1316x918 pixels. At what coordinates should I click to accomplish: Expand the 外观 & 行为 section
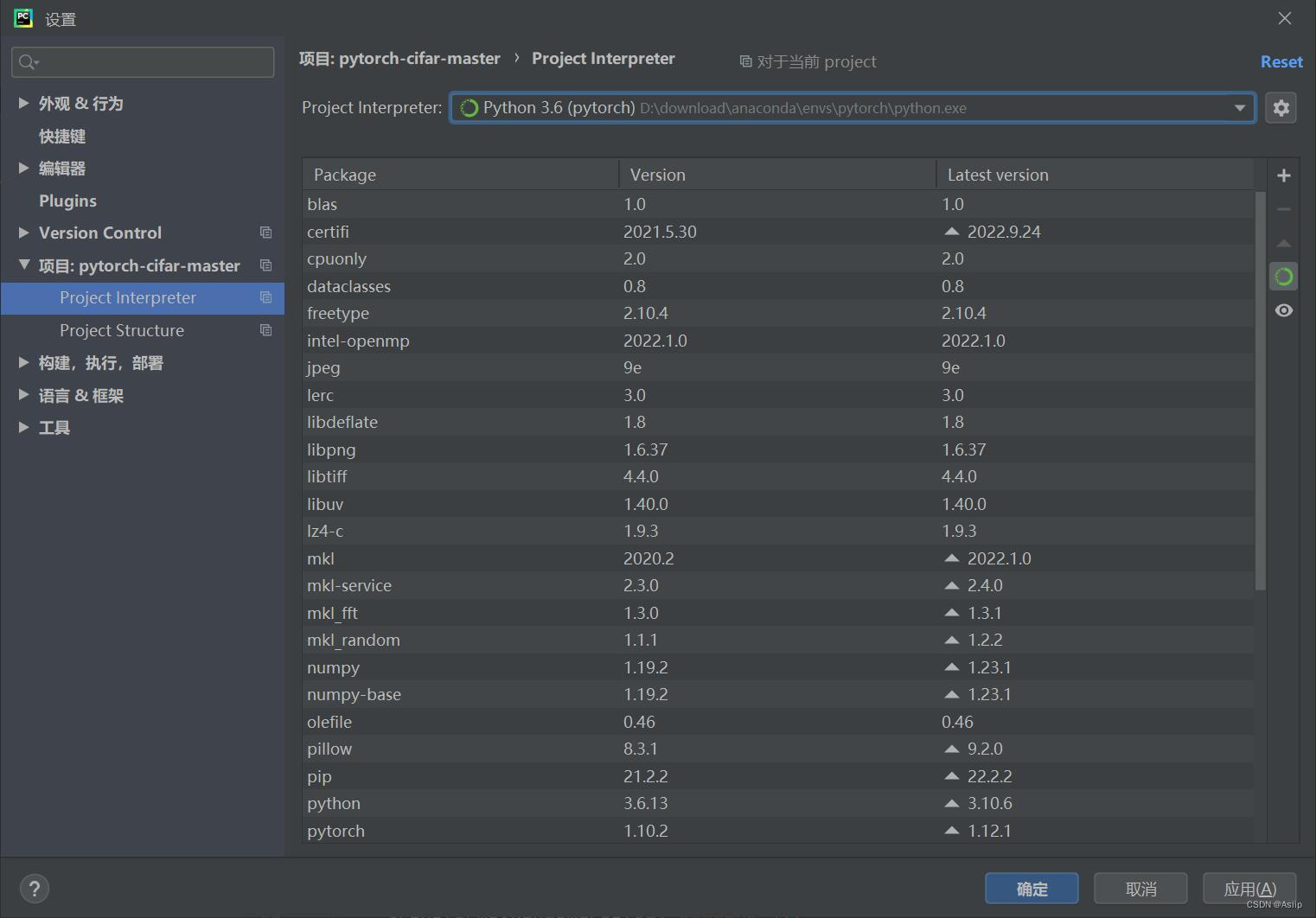23,103
